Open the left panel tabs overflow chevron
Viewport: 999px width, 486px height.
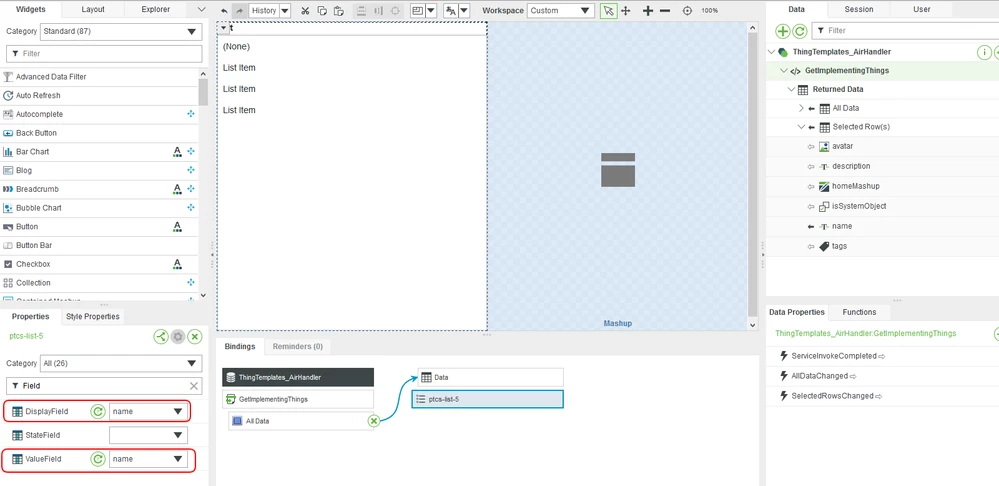click(202, 10)
